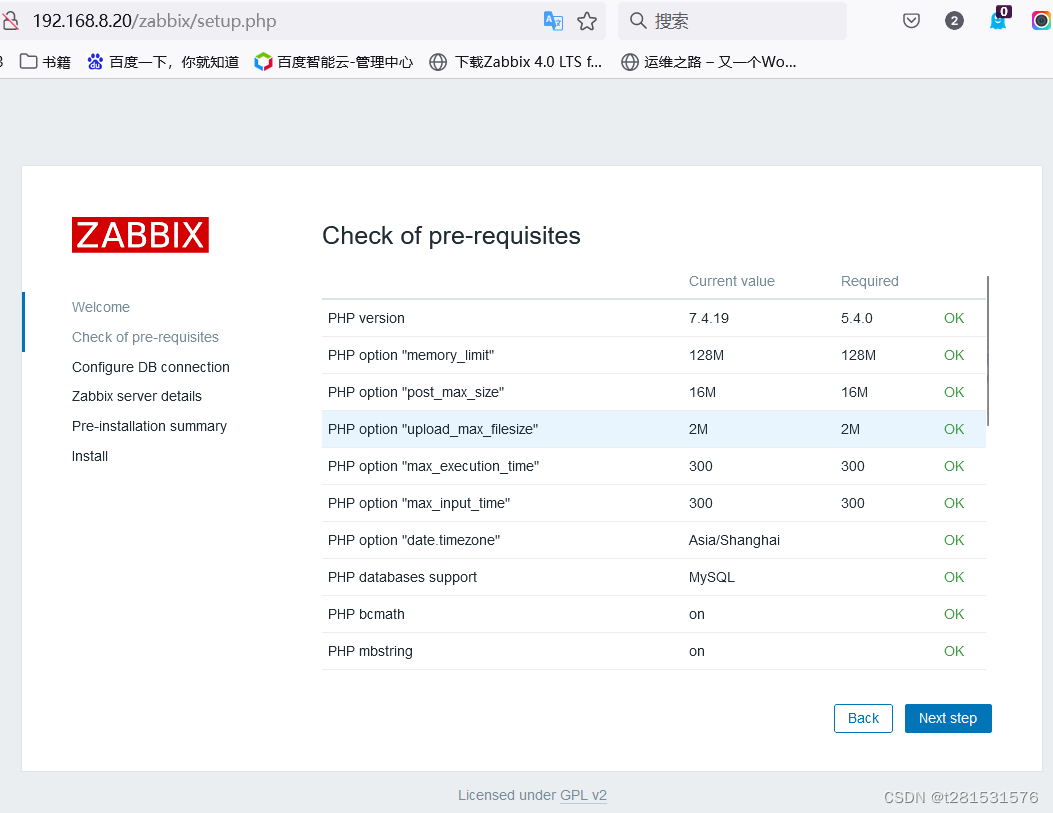Screen dimensions: 1053x813
Task: Click the Current value column header
Action: [731, 281]
